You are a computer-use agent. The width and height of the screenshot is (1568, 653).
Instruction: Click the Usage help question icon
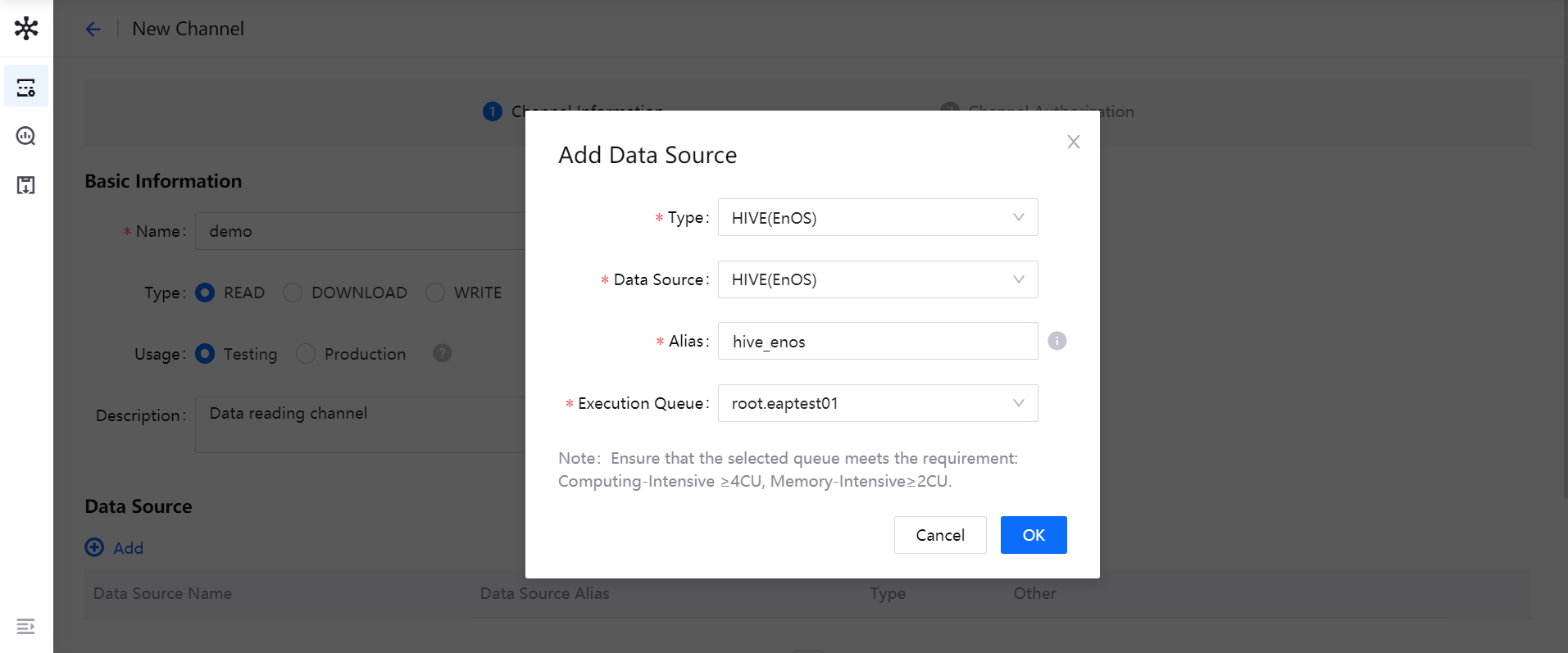click(x=443, y=353)
